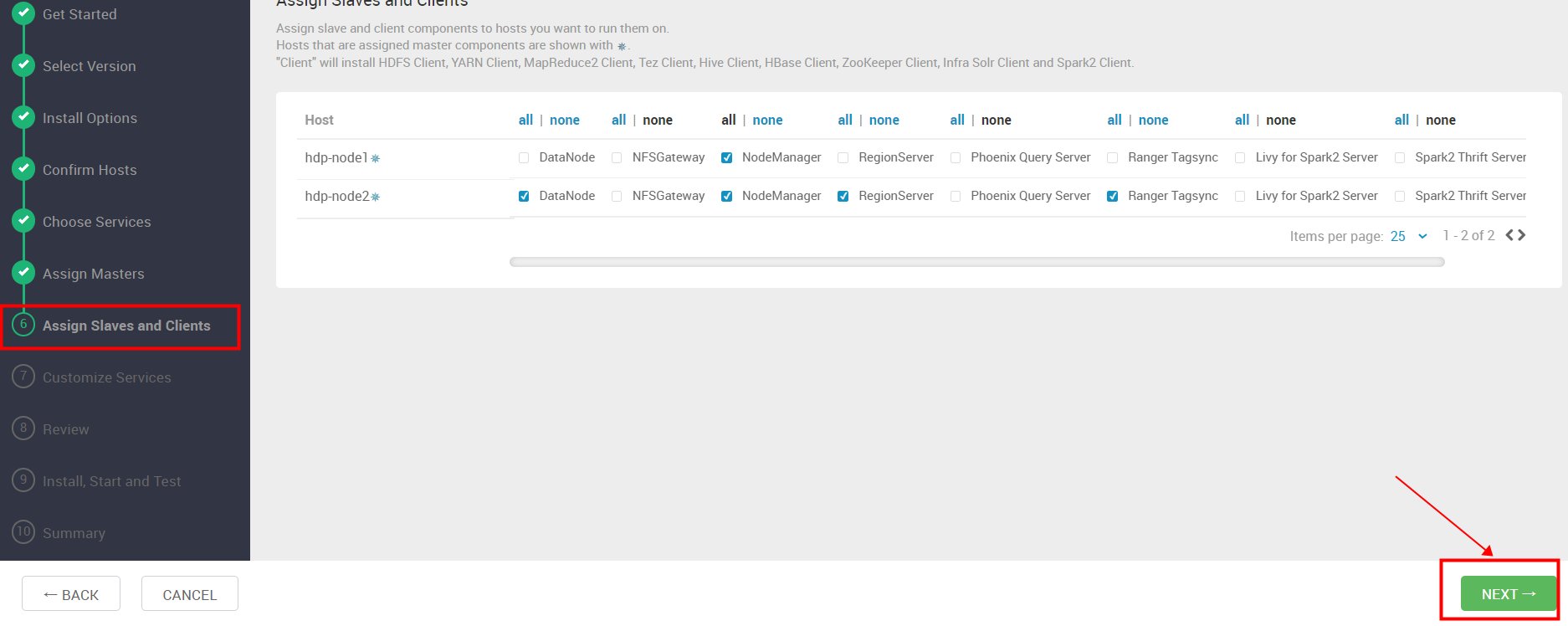
Task: Open the Install Options wizard step
Action: [90, 118]
